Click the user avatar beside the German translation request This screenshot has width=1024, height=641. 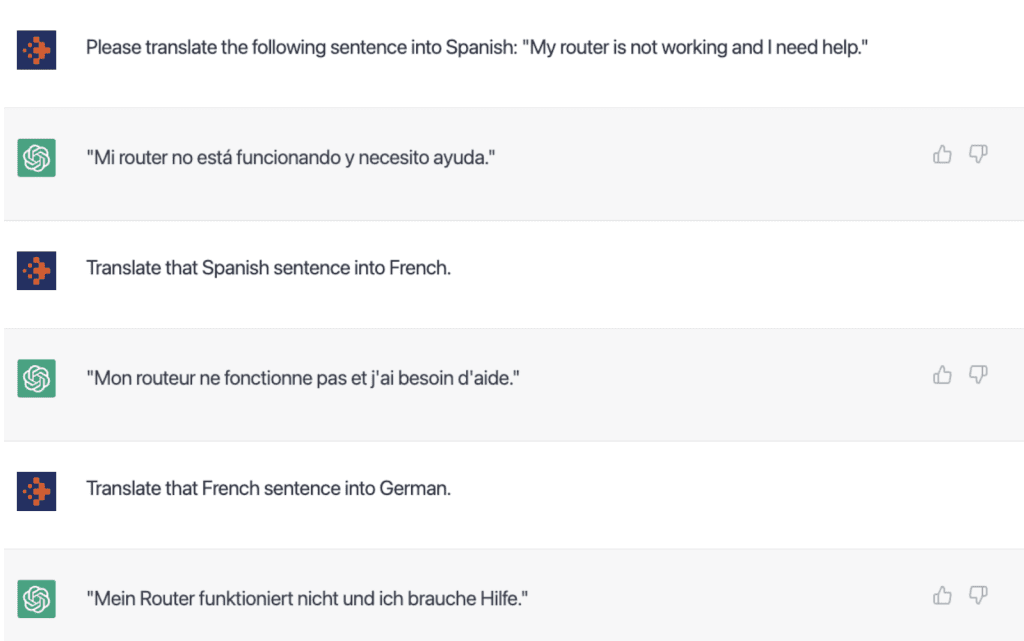pos(37,489)
